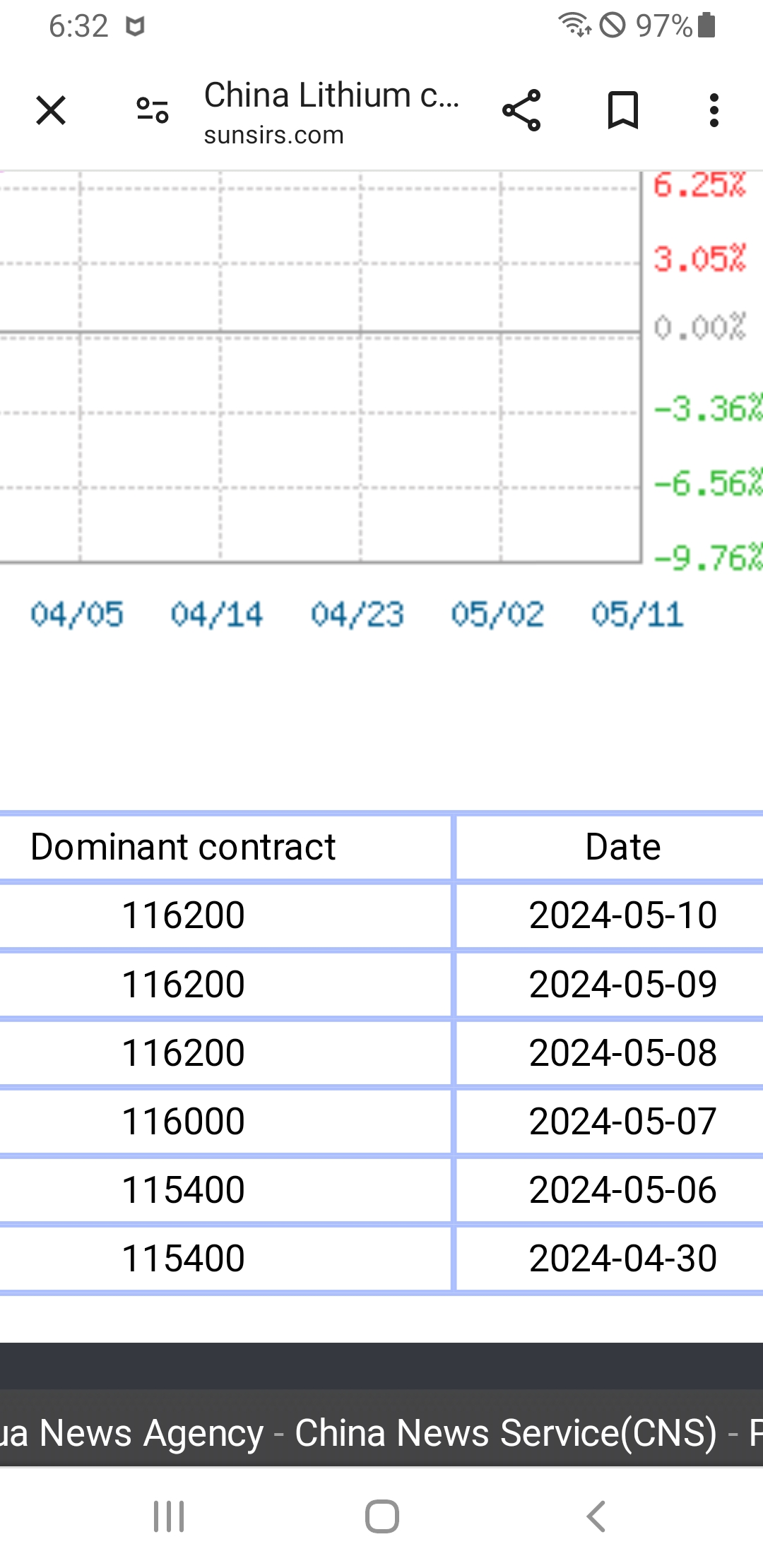This screenshot has height=1568, width=763.
Task: Tap the 05/11 chart axis label
Action: tap(638, 614)
